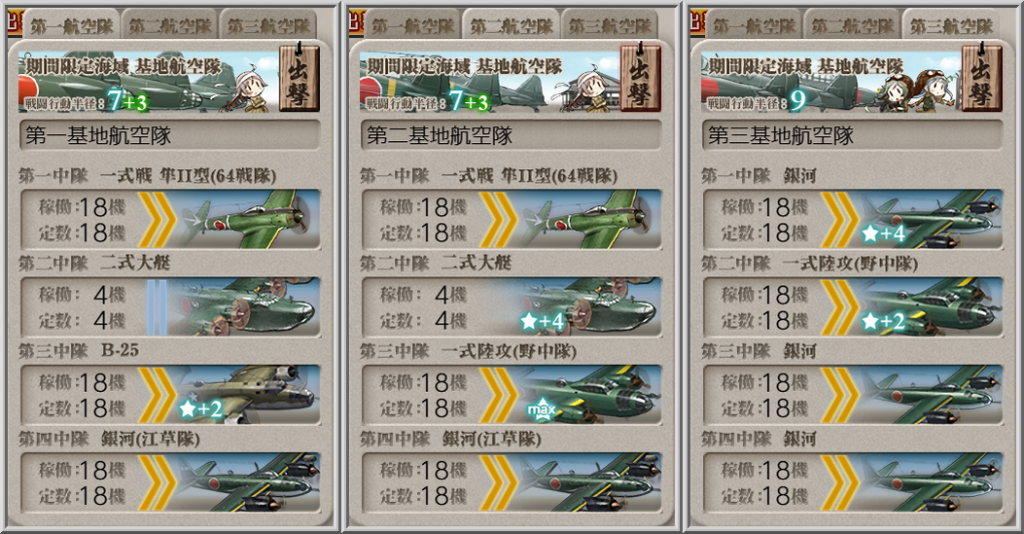Click the second air corps banner with 7+3 radius
The image size is (1024, 534).
[488, 81]
